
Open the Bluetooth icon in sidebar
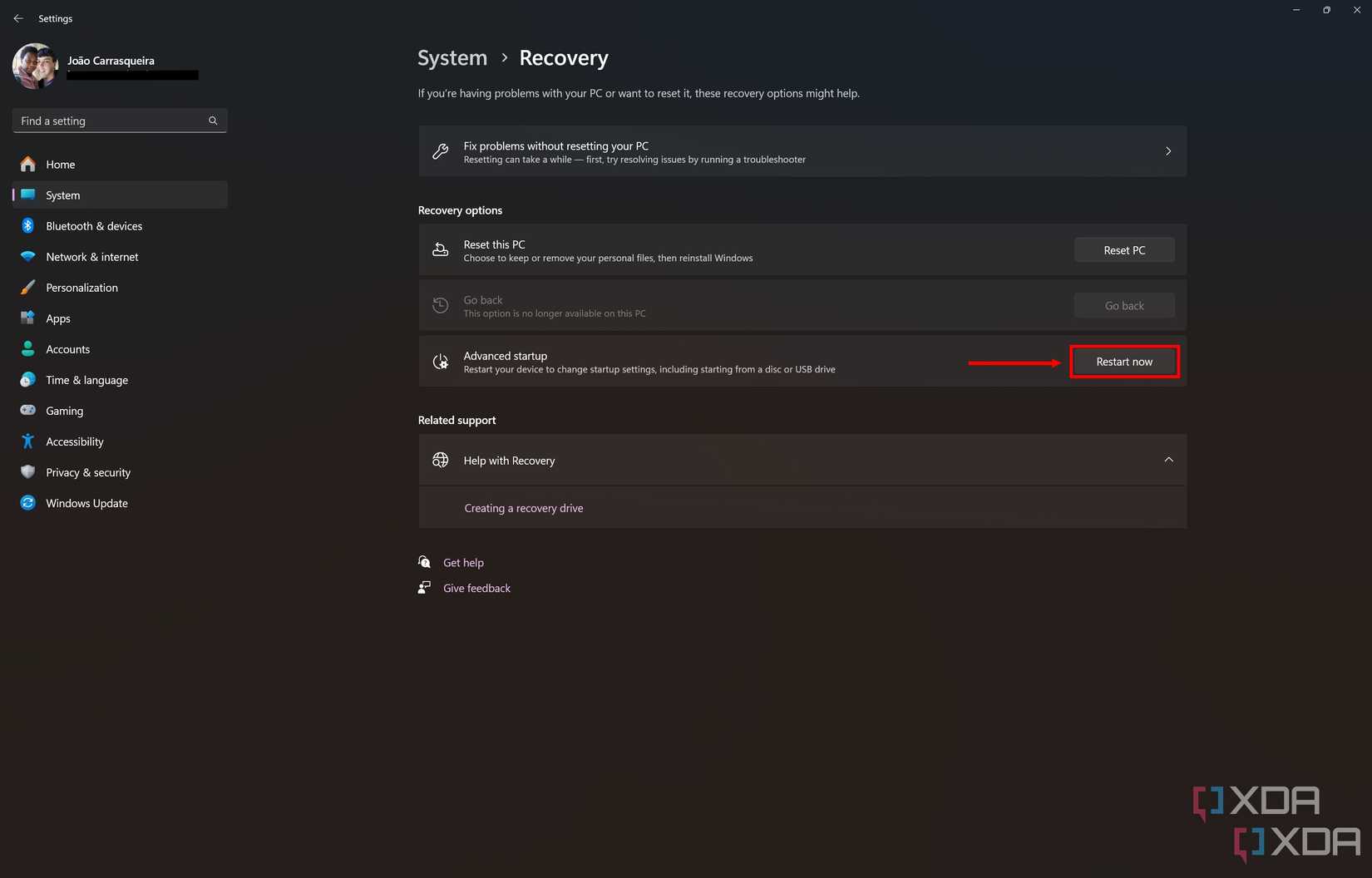[x=28, y=225]
